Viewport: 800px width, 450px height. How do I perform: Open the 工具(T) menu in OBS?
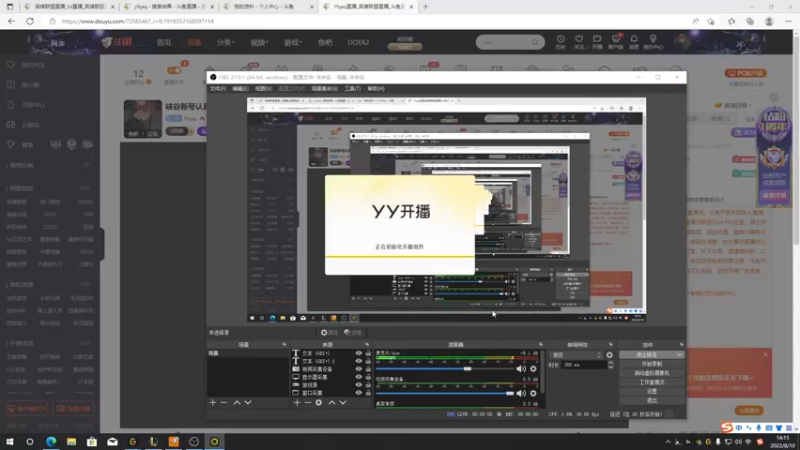click(353, 89)
